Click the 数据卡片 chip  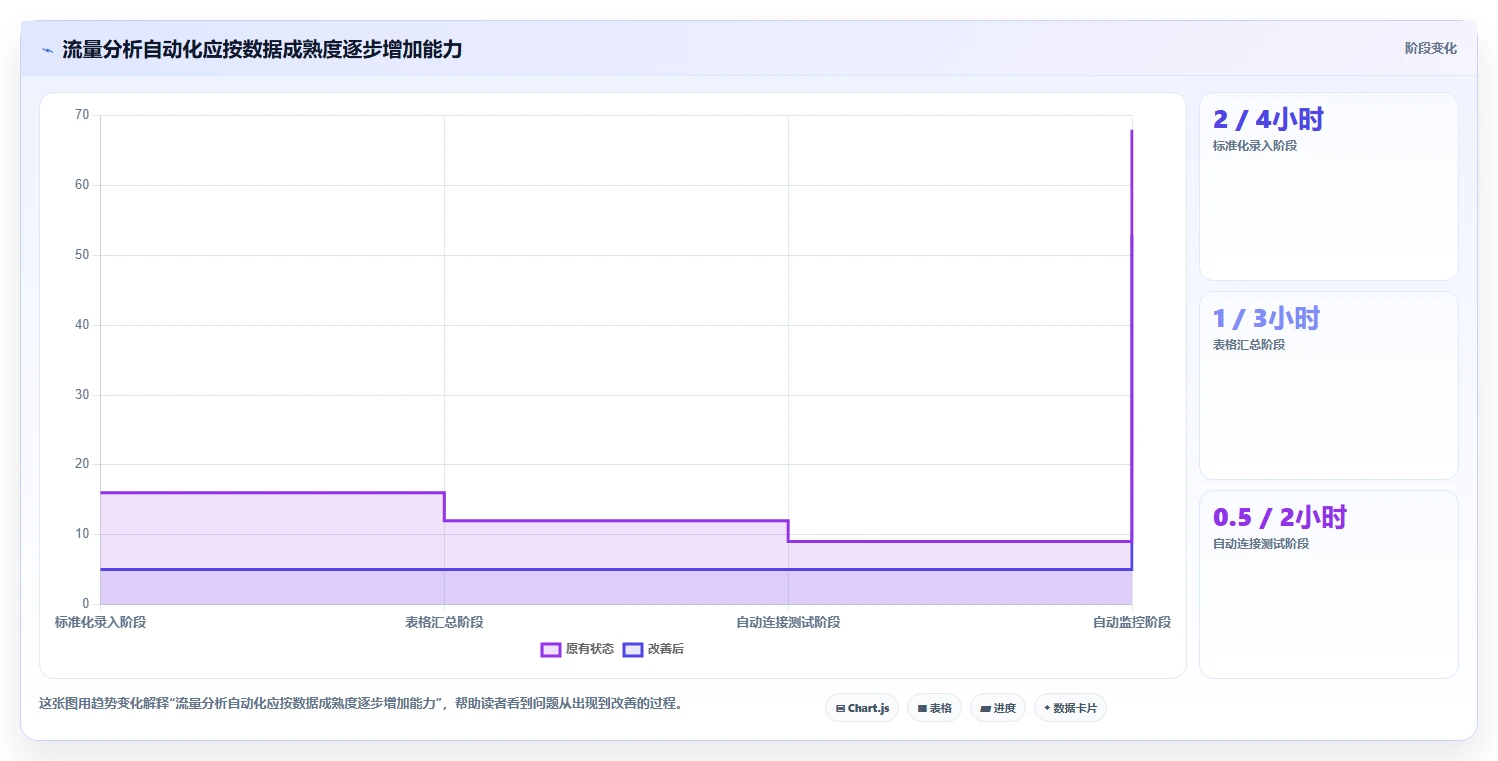1070,708
